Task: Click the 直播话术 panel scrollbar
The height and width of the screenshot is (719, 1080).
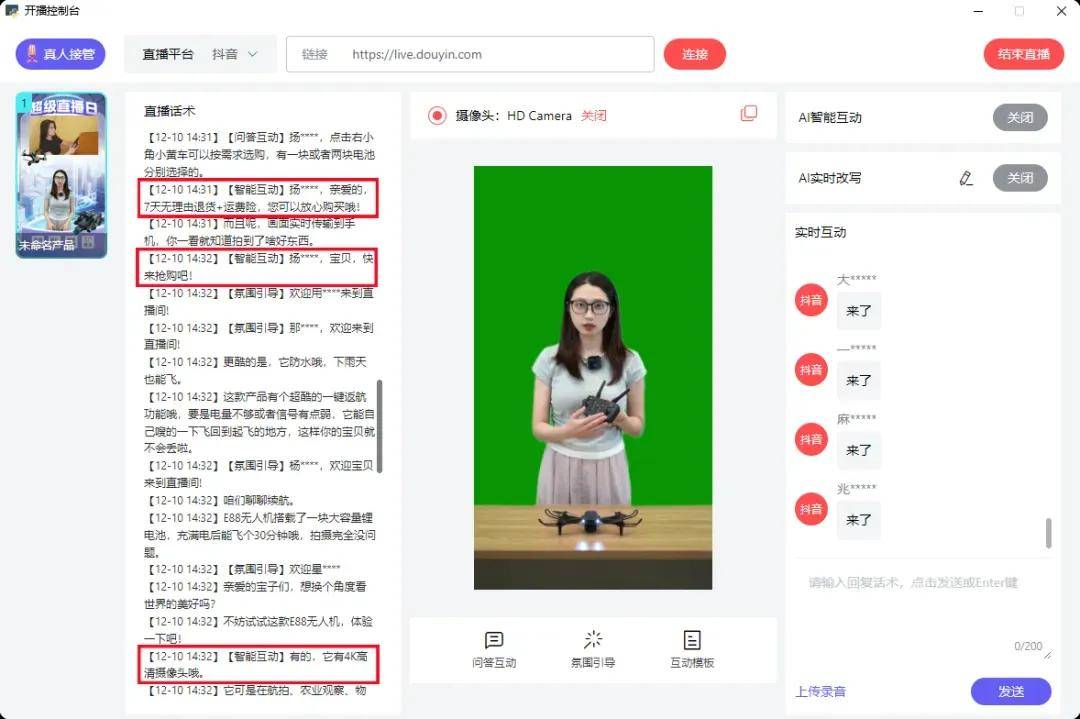Action: [380, 426]
